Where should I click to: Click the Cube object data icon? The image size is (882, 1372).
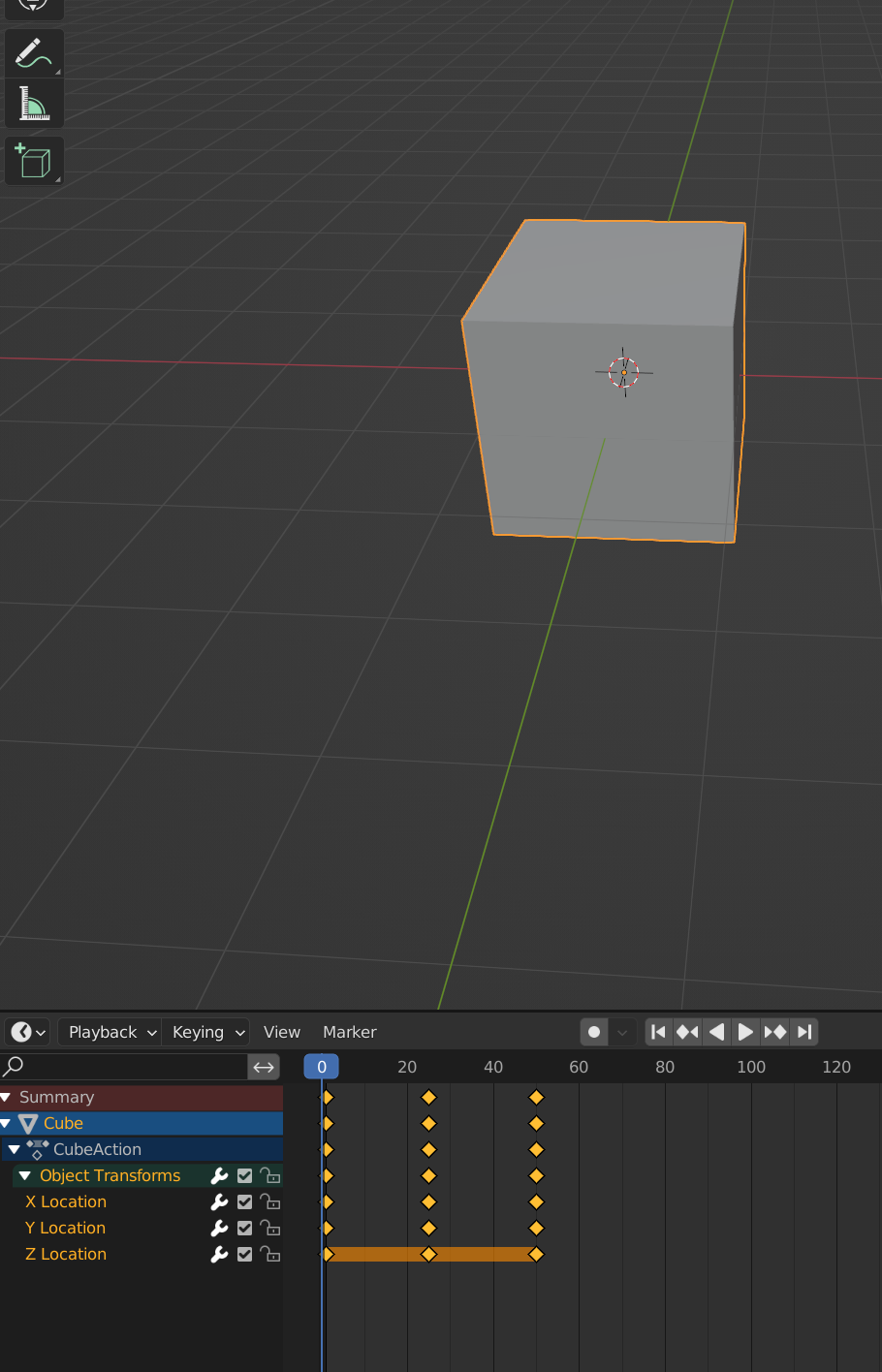[28, 1124]
